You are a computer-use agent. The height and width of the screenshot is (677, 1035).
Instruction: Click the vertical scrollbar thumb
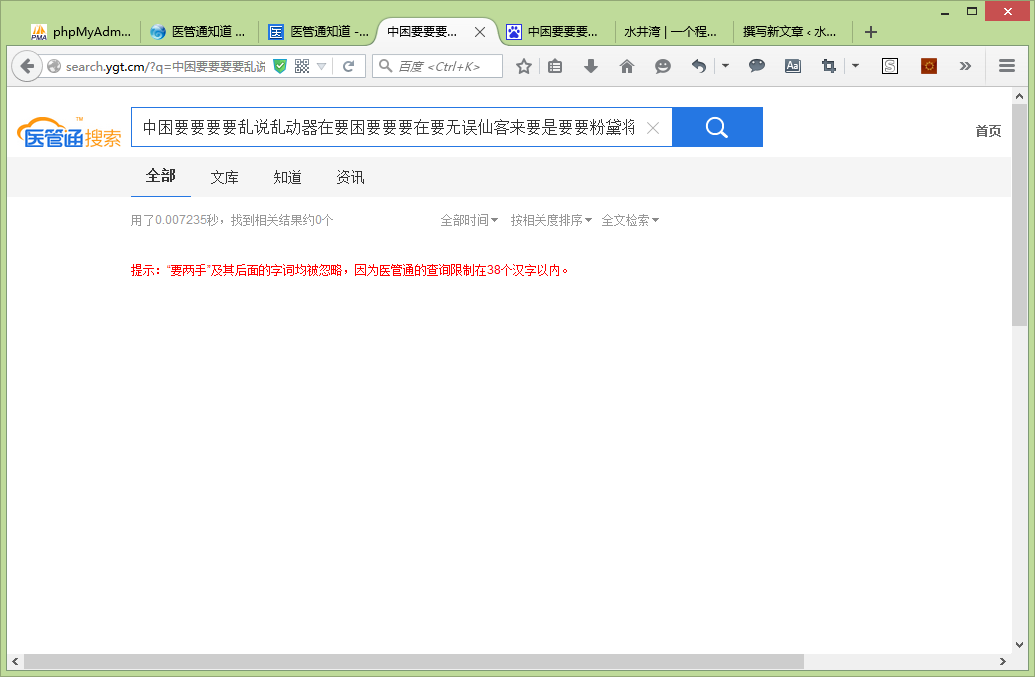pyautogui.click(x=1019, y=214)
